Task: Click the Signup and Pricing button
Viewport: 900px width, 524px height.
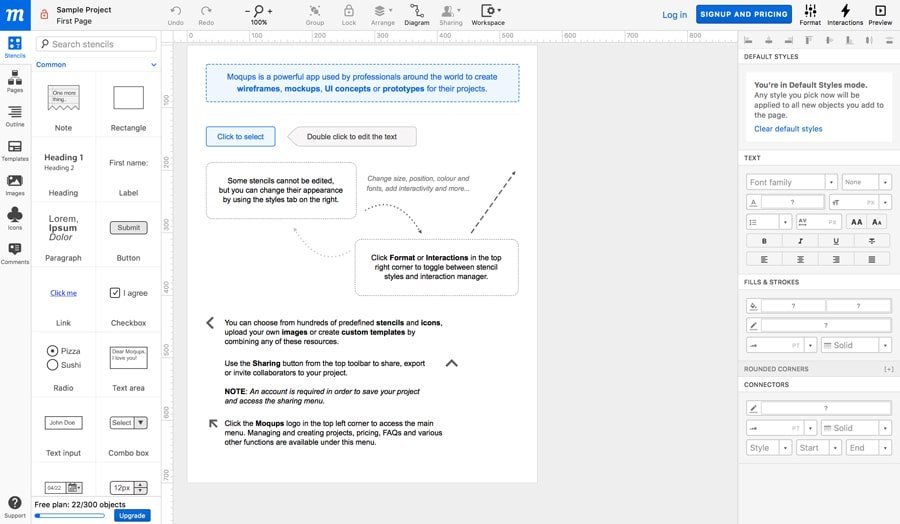Action: coord(744,14)
